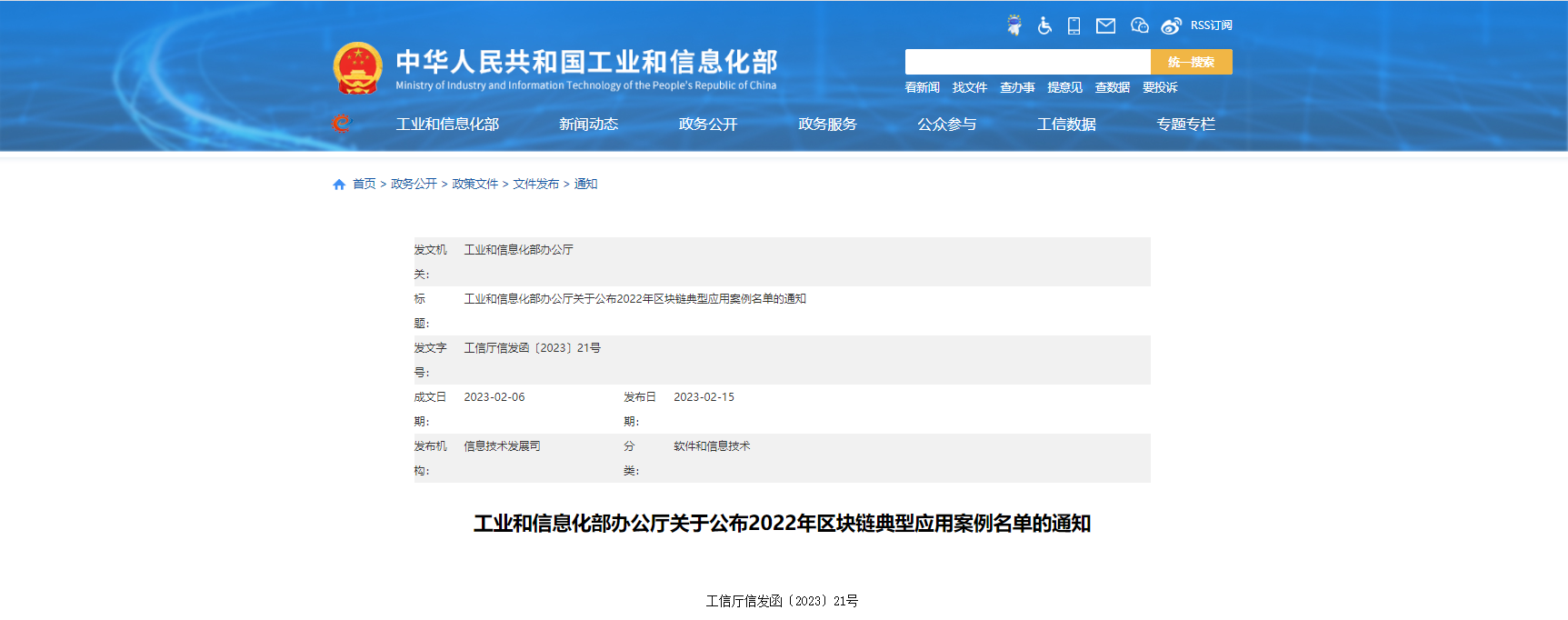Go to 工信数据 in the navigation bar
This screenshot has width=1568, height=620.
point(1066,125)
